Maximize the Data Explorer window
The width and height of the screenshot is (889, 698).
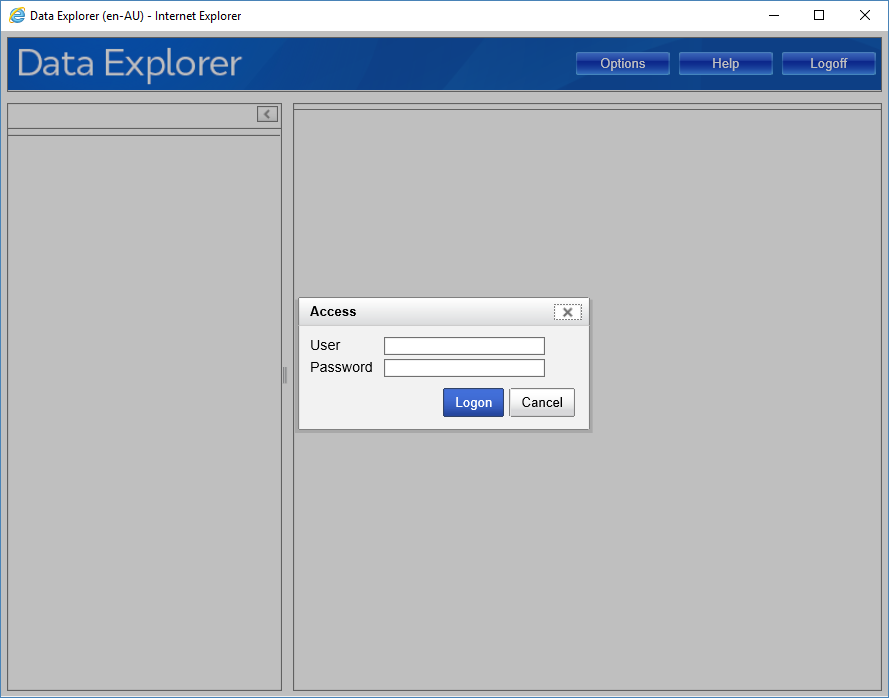pyautogui.click(x=819, y=16)
